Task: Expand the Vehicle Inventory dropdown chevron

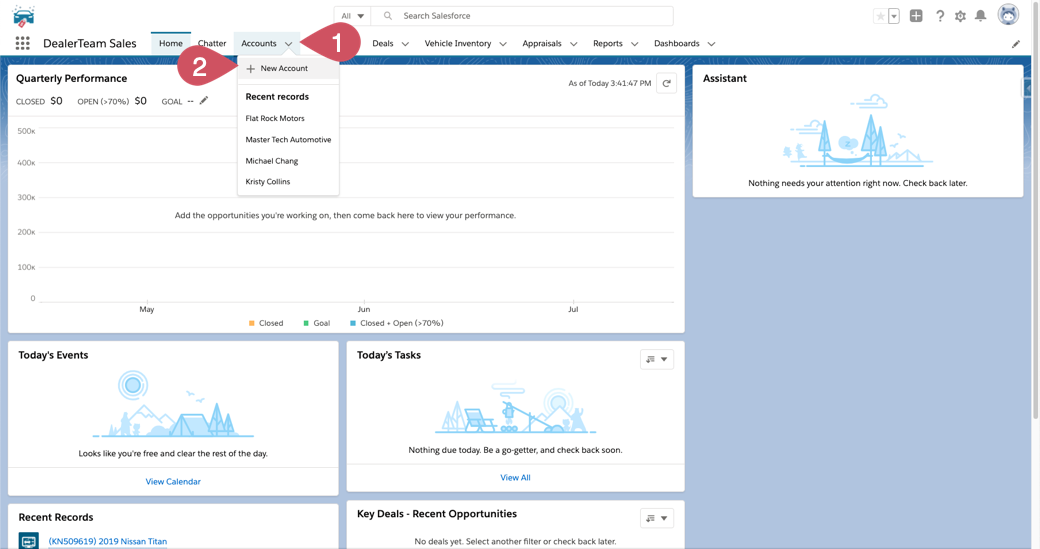Action: 503,44
